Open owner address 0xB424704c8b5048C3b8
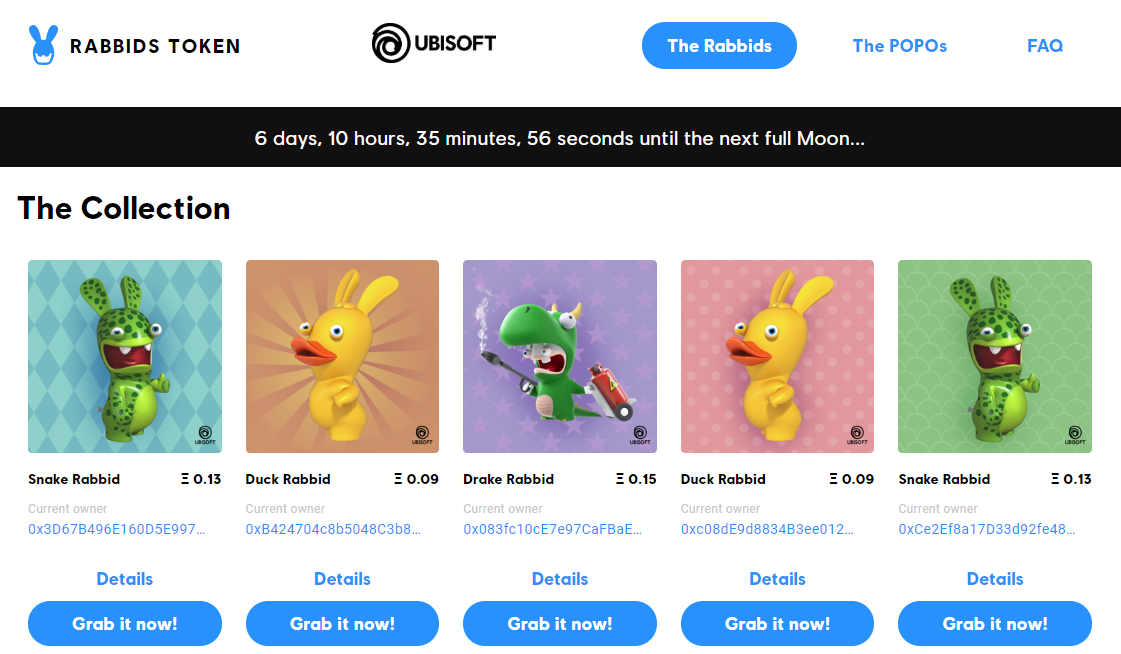Screen dimensions: 1121x654 (x=334, y=529)
